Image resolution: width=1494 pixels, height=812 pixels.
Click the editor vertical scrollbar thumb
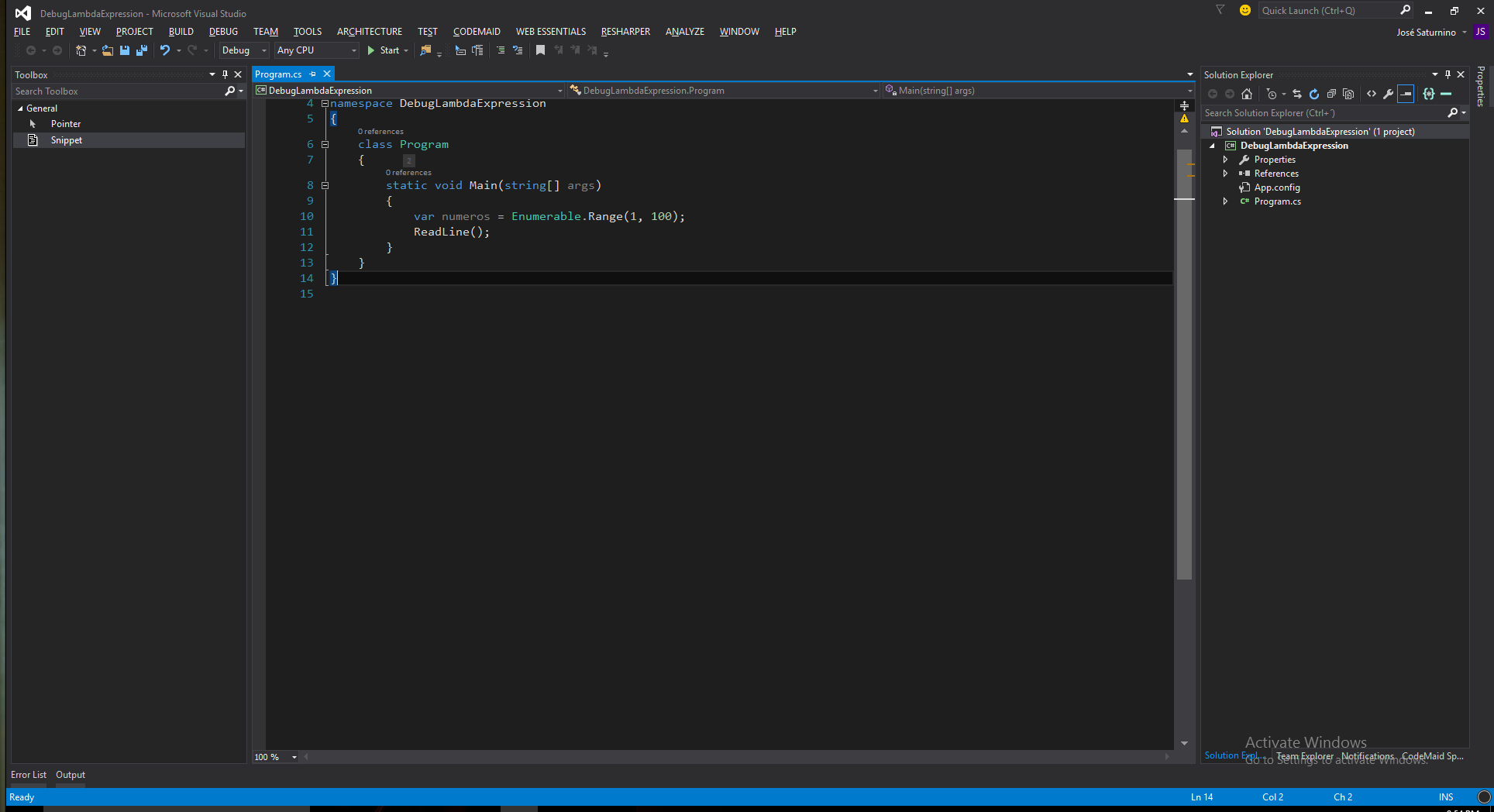[1184, 364]
